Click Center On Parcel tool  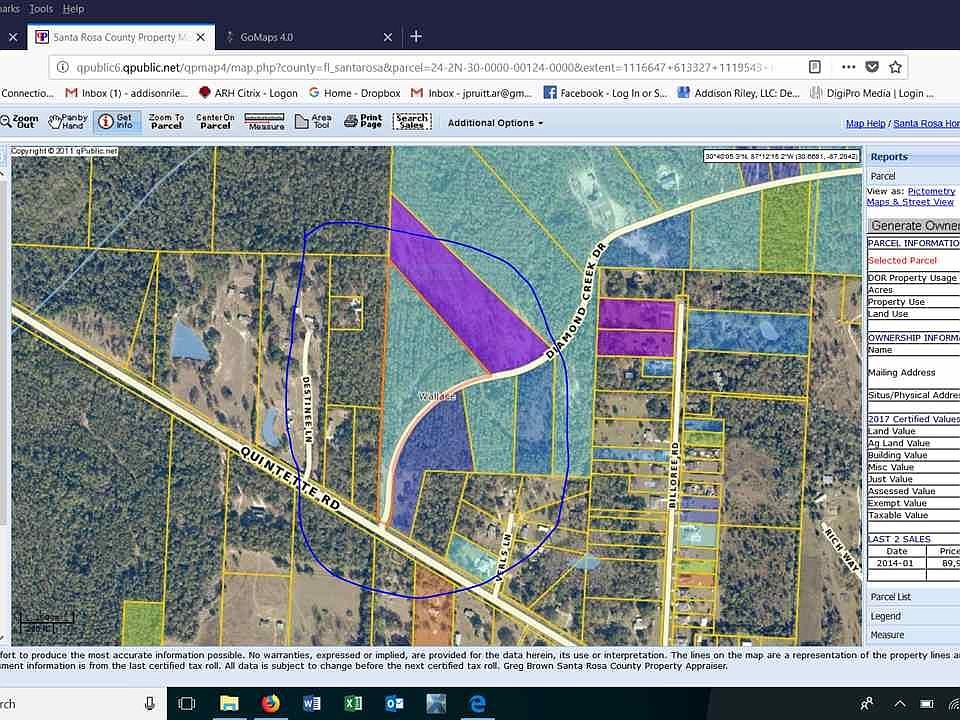215,121
